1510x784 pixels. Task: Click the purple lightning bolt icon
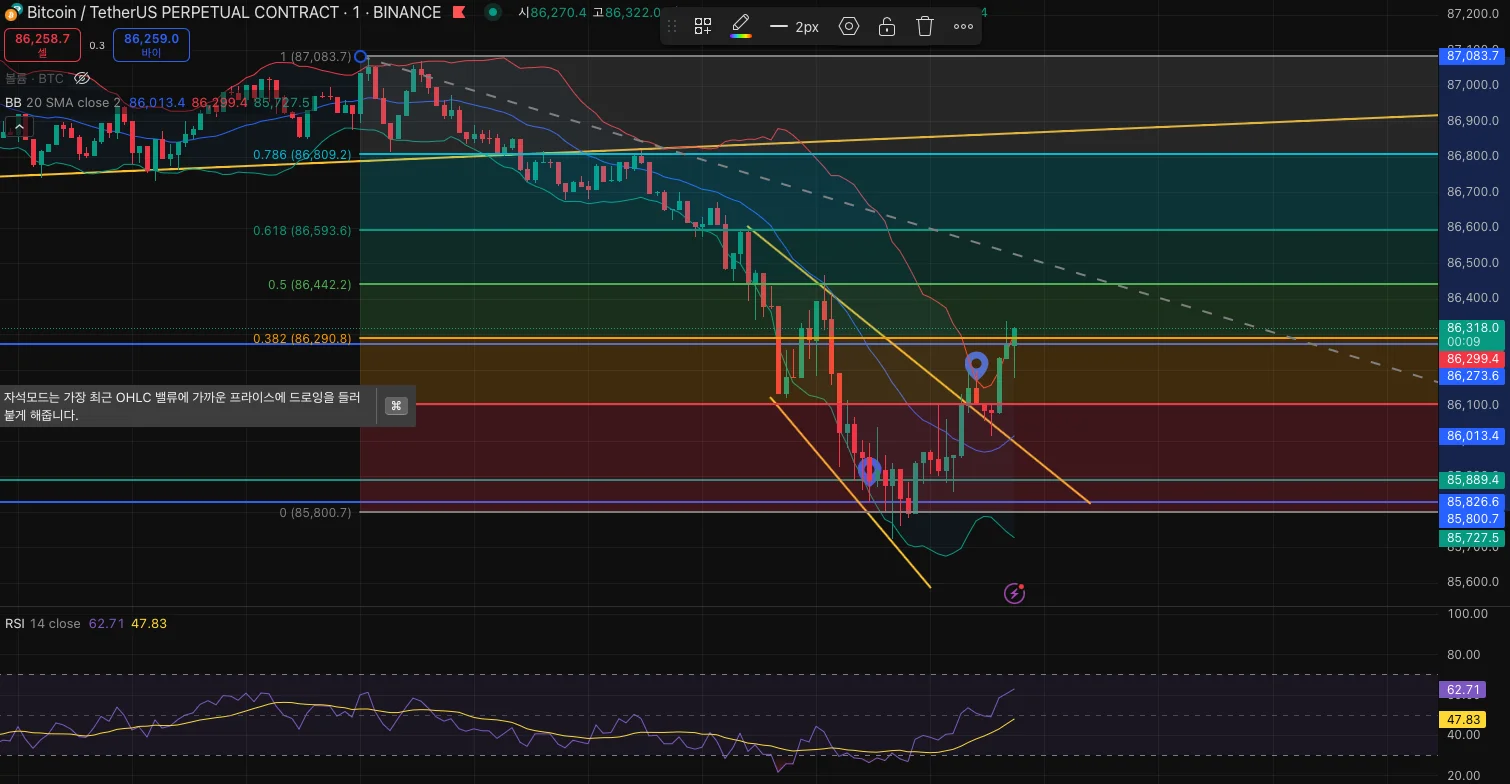click(1014, 594)
